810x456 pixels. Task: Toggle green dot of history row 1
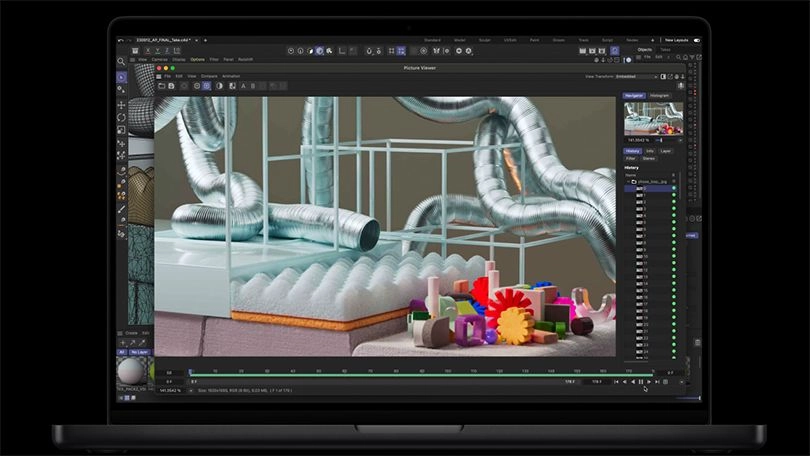tap(674, 195)
